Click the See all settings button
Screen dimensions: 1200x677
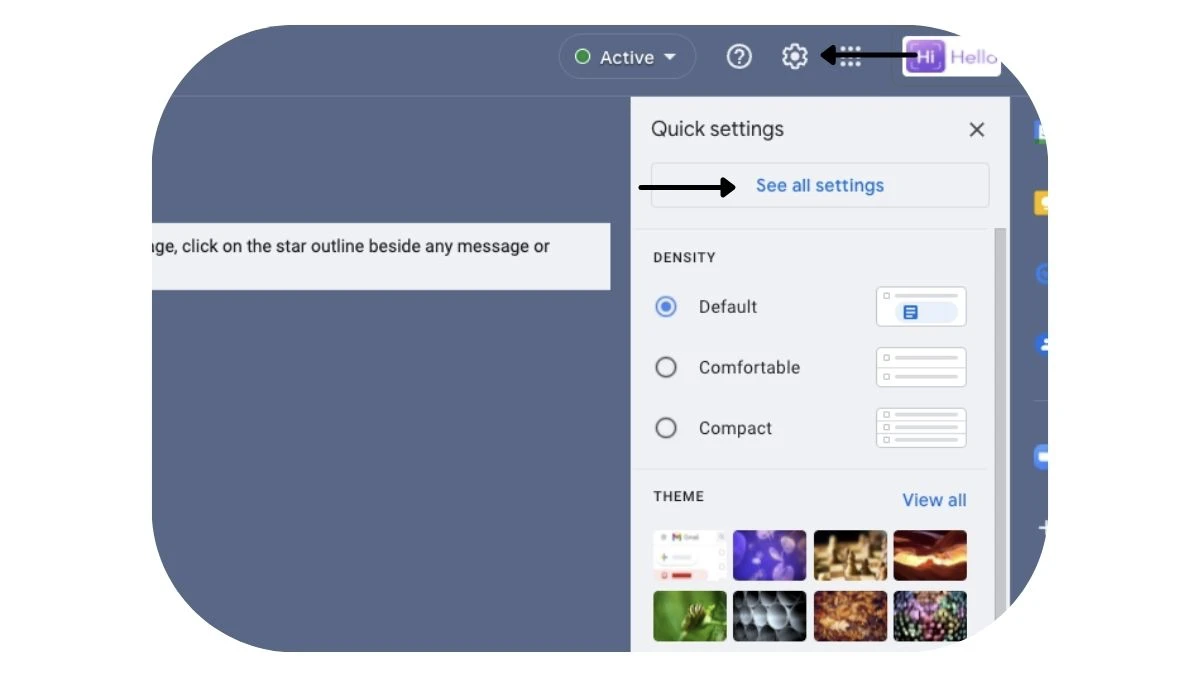(820, 185)
